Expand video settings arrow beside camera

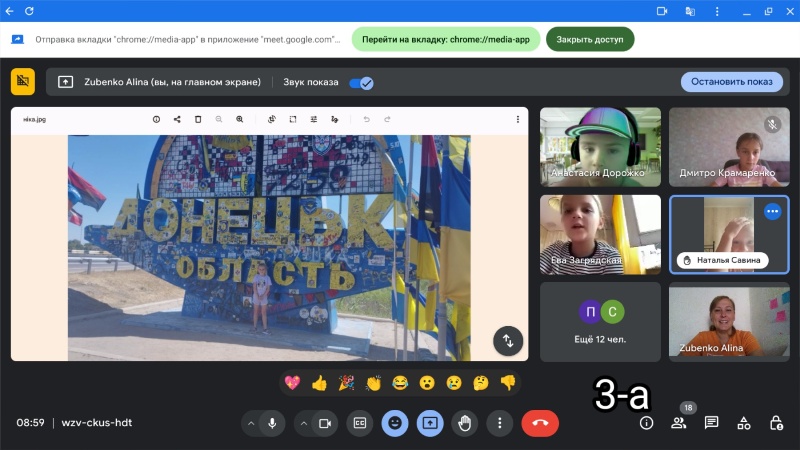(303, 423)
